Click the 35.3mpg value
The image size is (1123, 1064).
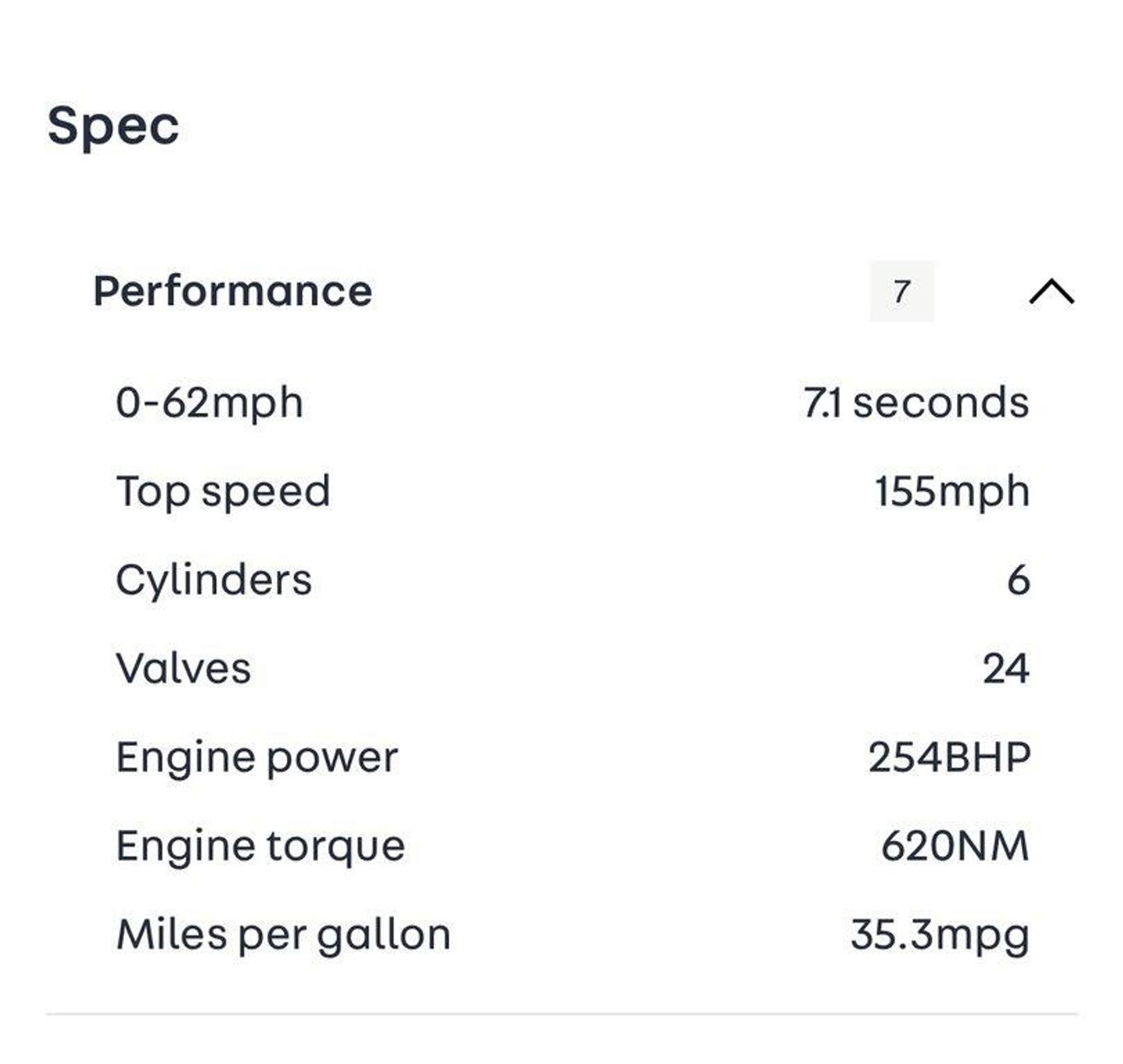tap(940, 935)
